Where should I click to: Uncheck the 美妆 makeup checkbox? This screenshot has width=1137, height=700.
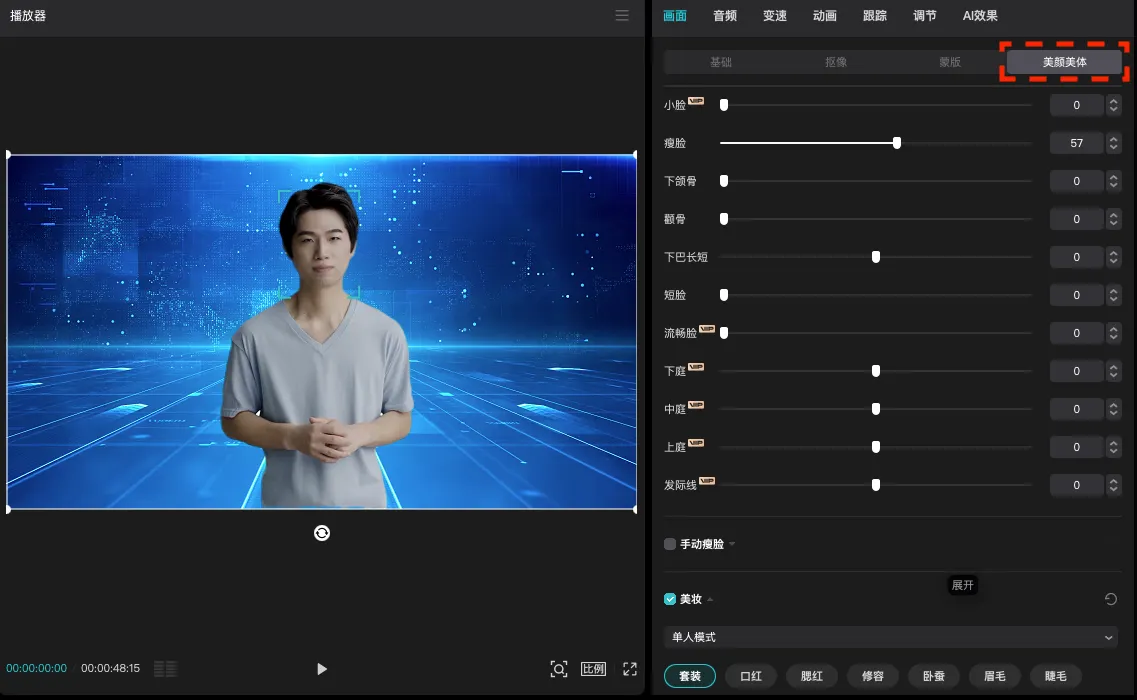click(670, 599)
